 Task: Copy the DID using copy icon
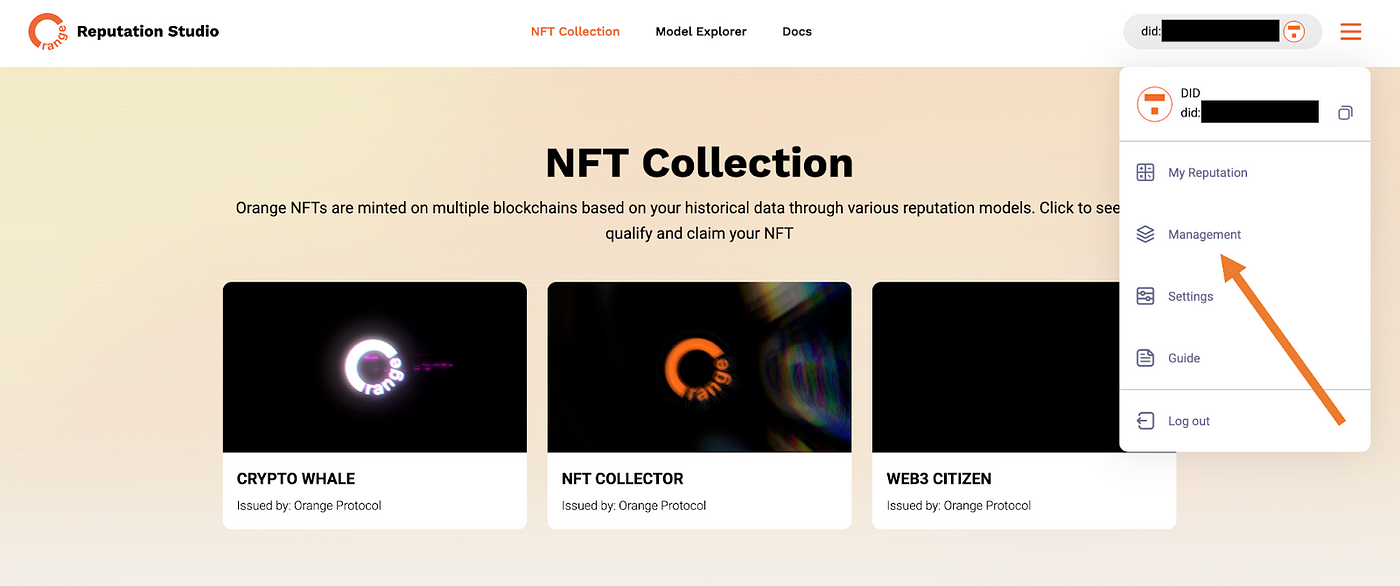point(1345,113)
